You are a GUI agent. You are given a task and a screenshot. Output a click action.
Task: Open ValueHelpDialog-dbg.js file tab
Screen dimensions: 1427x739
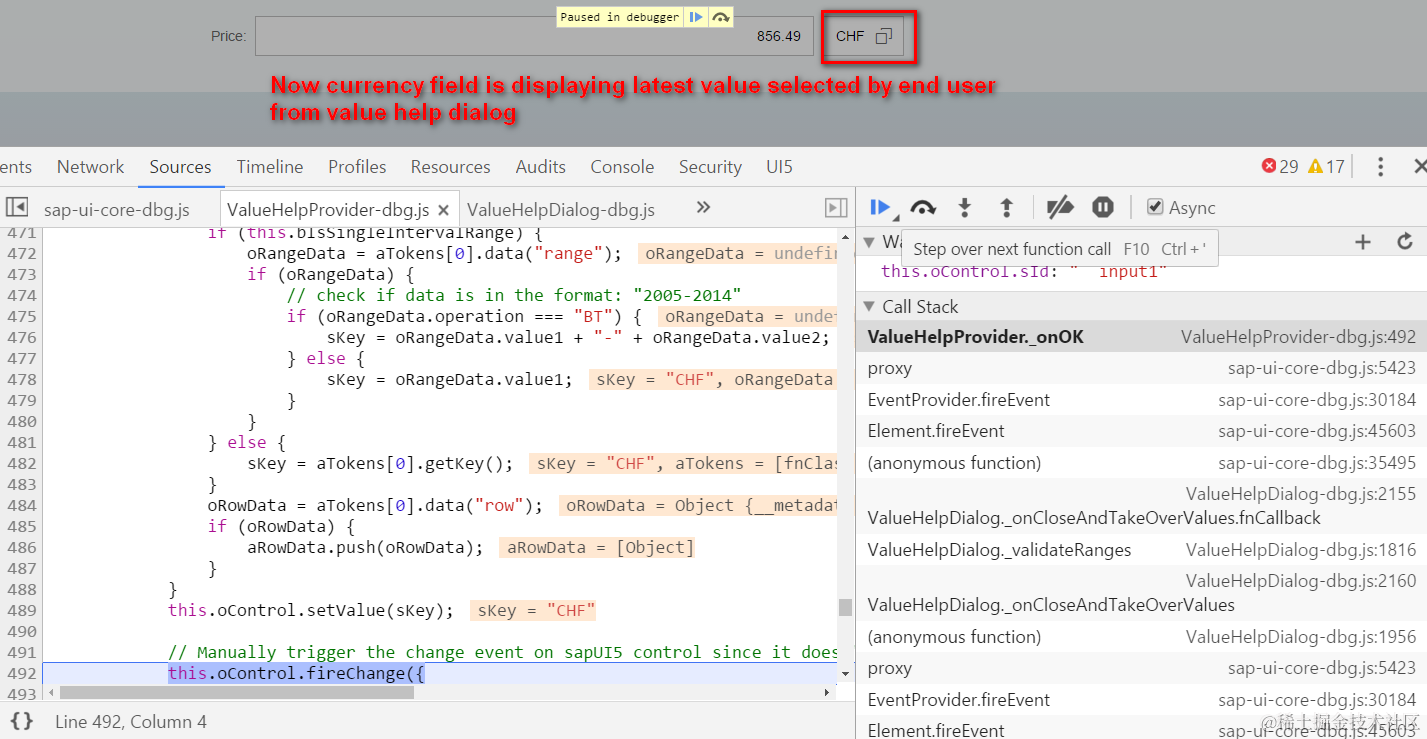[561, 209]
